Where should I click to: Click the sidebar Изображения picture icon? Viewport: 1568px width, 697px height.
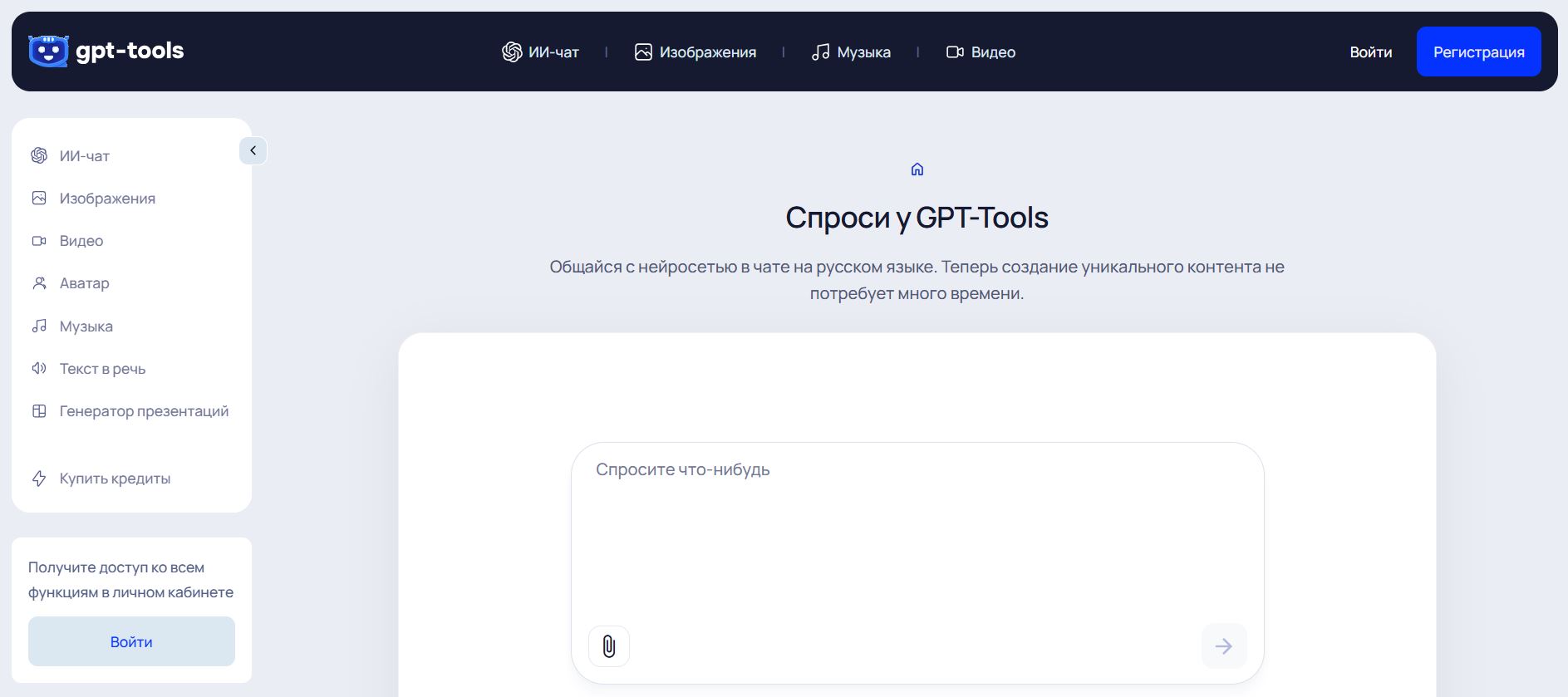39,198
